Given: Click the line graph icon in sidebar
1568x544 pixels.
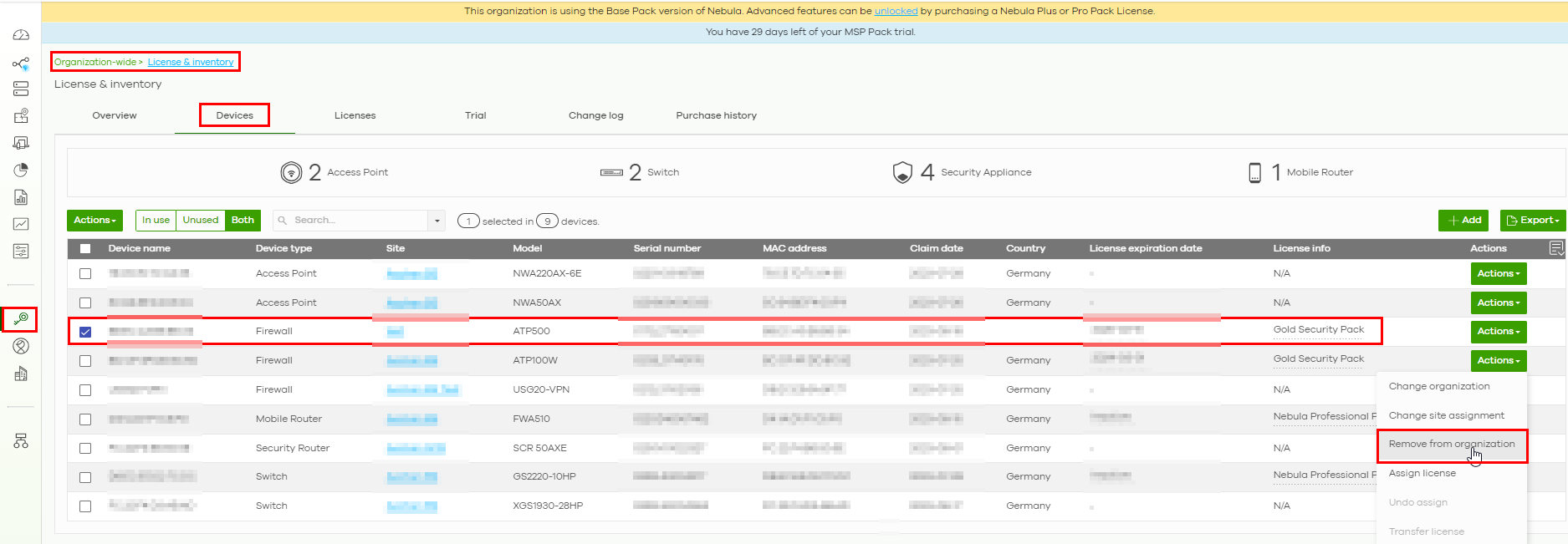Looking at the screenshot, I should [x=21, y=224].
